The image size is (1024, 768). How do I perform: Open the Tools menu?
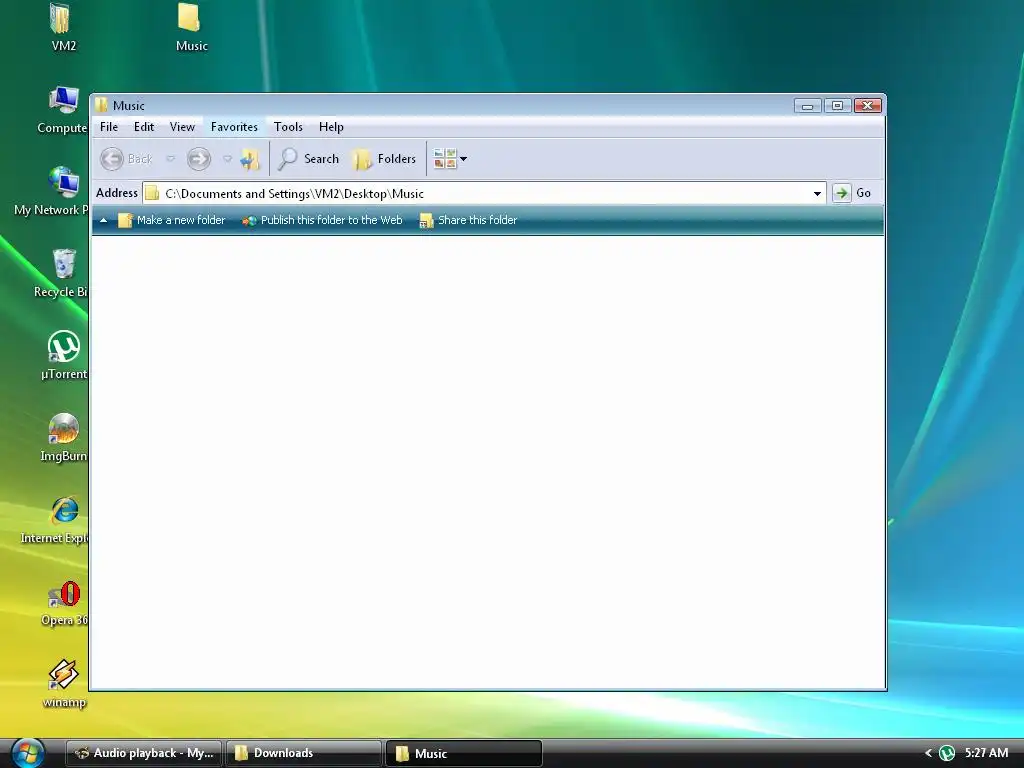(x=288, y=127)
